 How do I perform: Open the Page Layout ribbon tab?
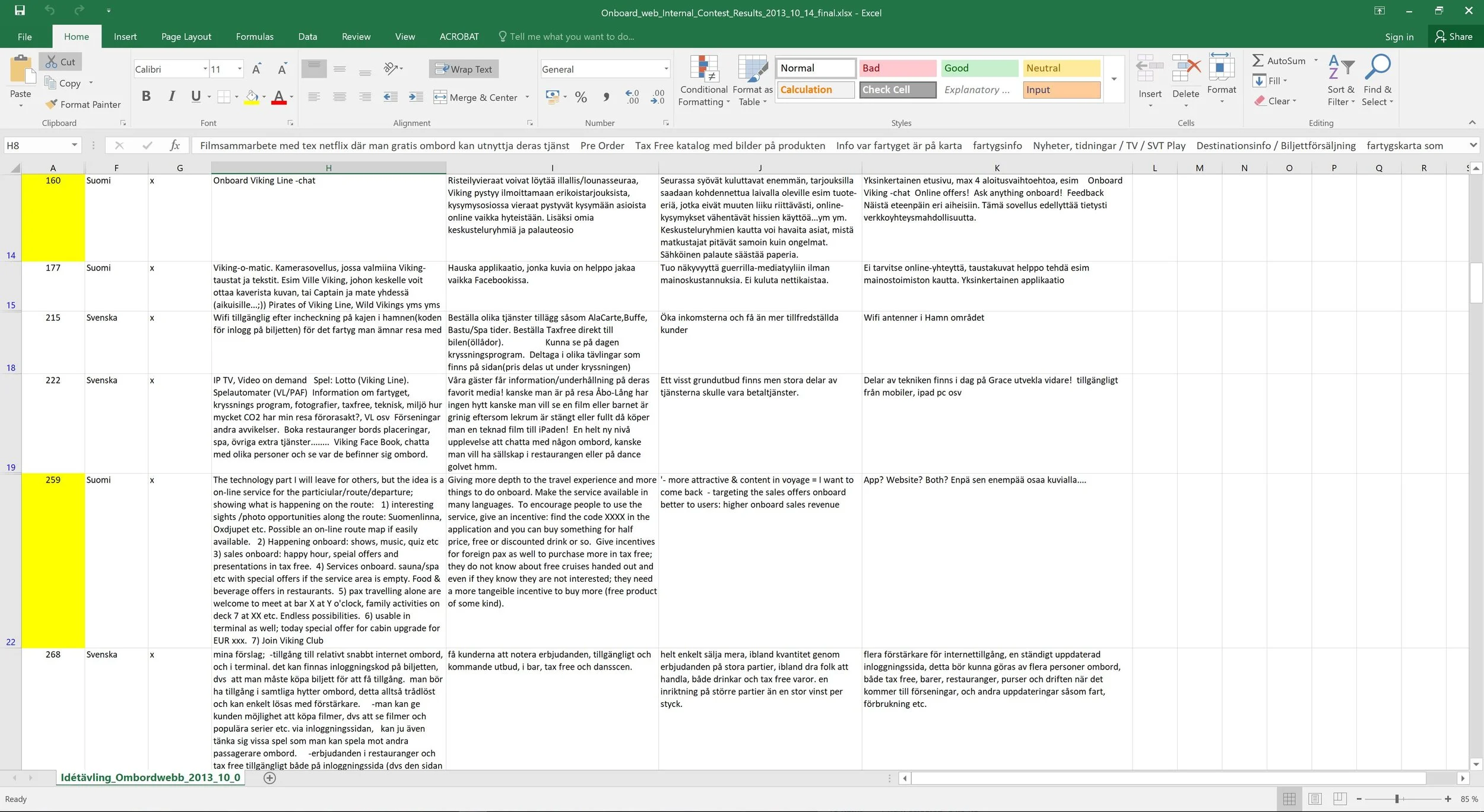click(x=186, y=37)
